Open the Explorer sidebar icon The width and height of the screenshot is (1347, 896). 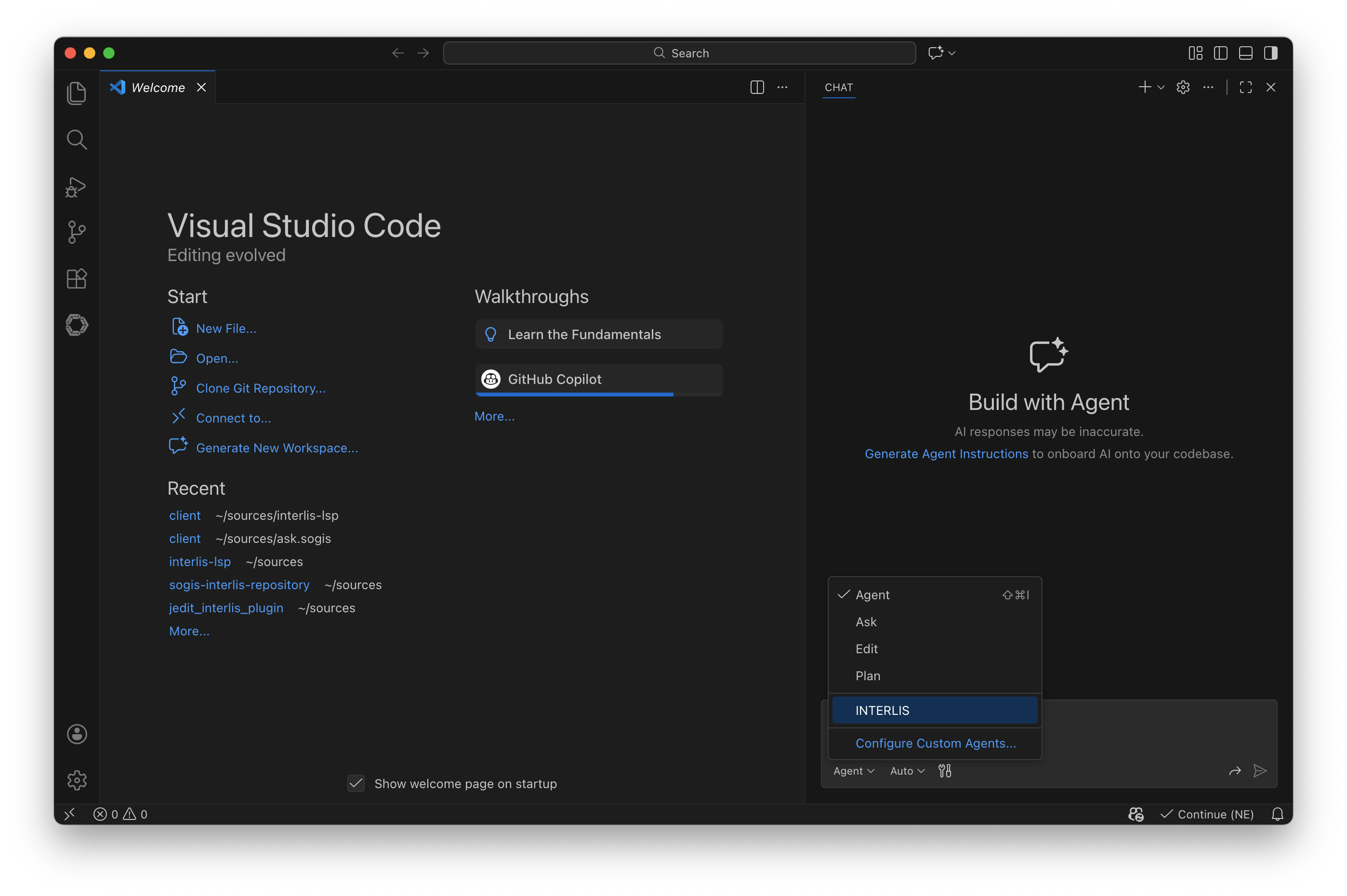pyautogui.click(x=77, y=92)
